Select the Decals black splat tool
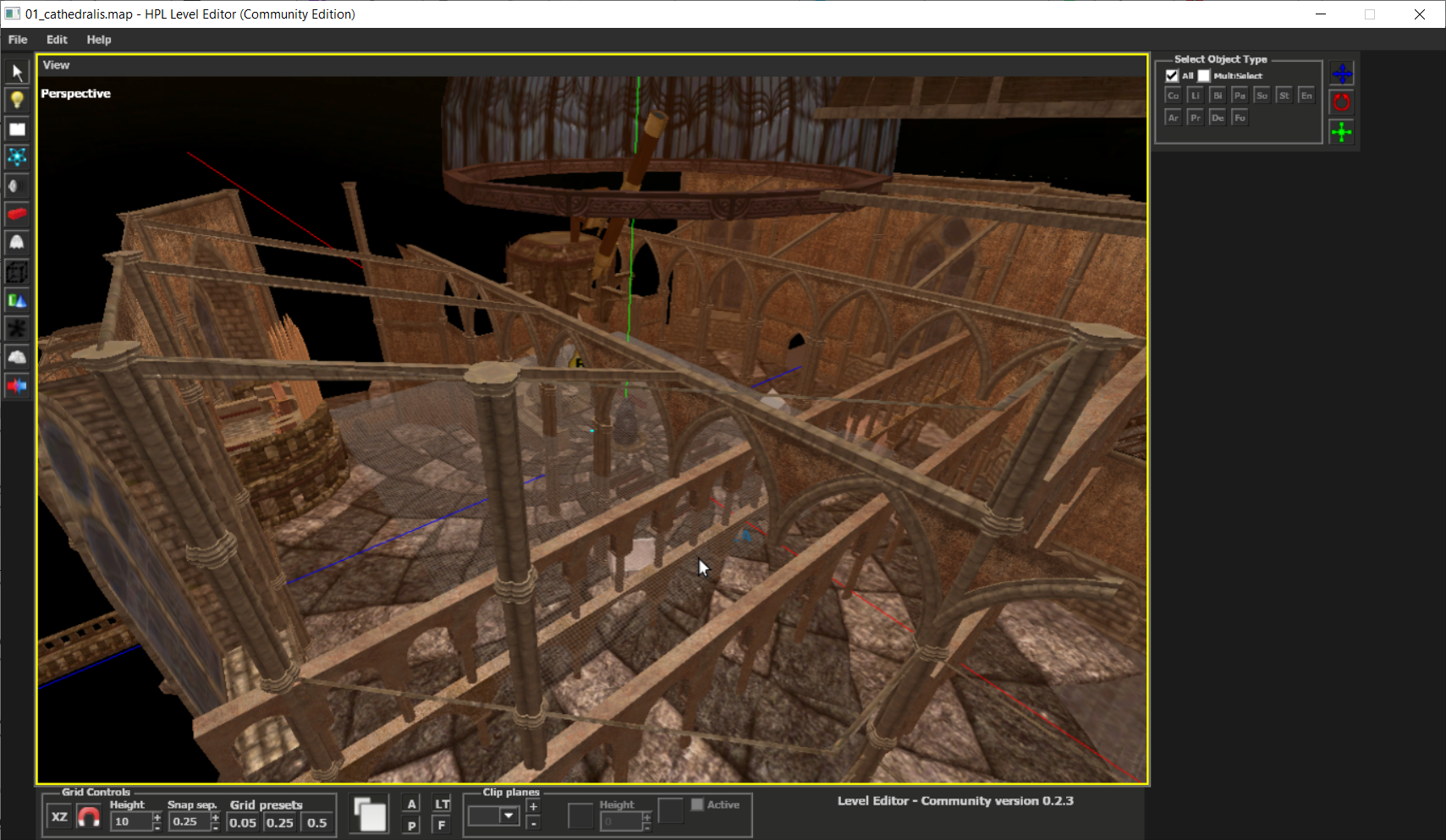 17,328
